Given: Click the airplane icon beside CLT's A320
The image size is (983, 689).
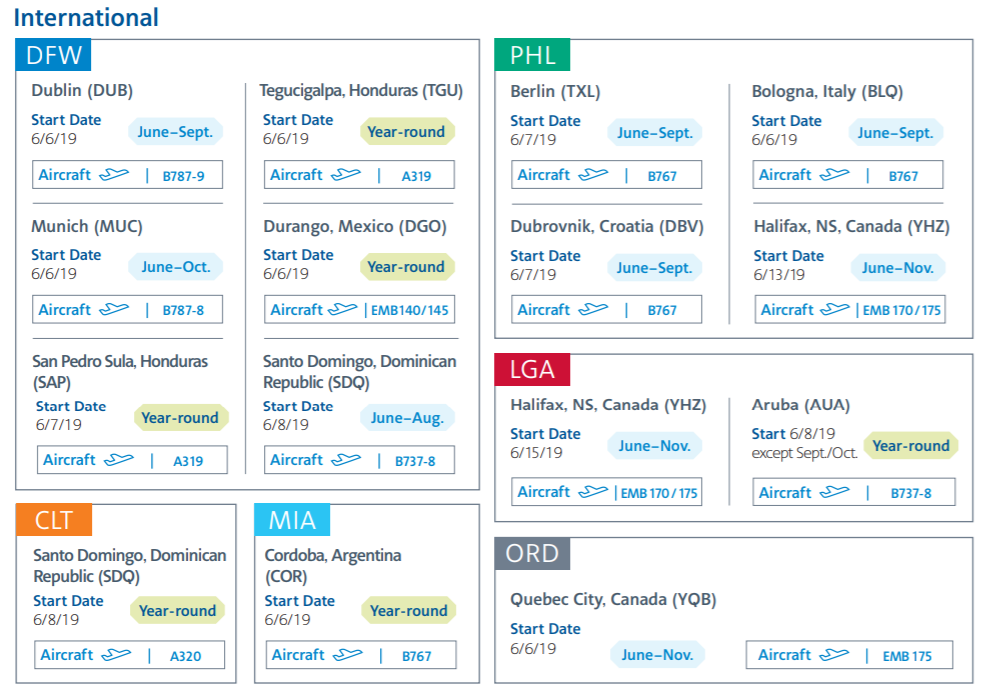Looking at the screenshot, I should pos(115,655).
